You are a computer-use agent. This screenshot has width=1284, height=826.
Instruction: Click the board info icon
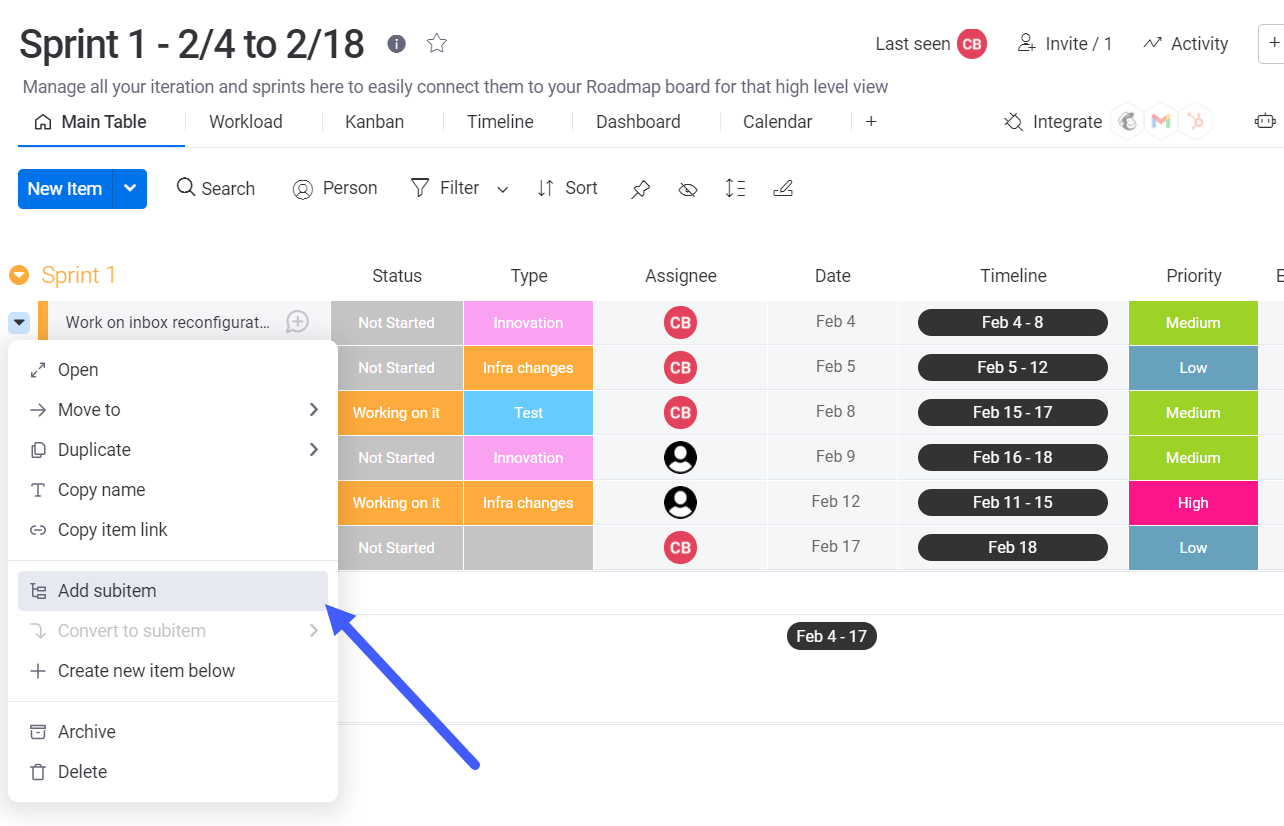396,43
